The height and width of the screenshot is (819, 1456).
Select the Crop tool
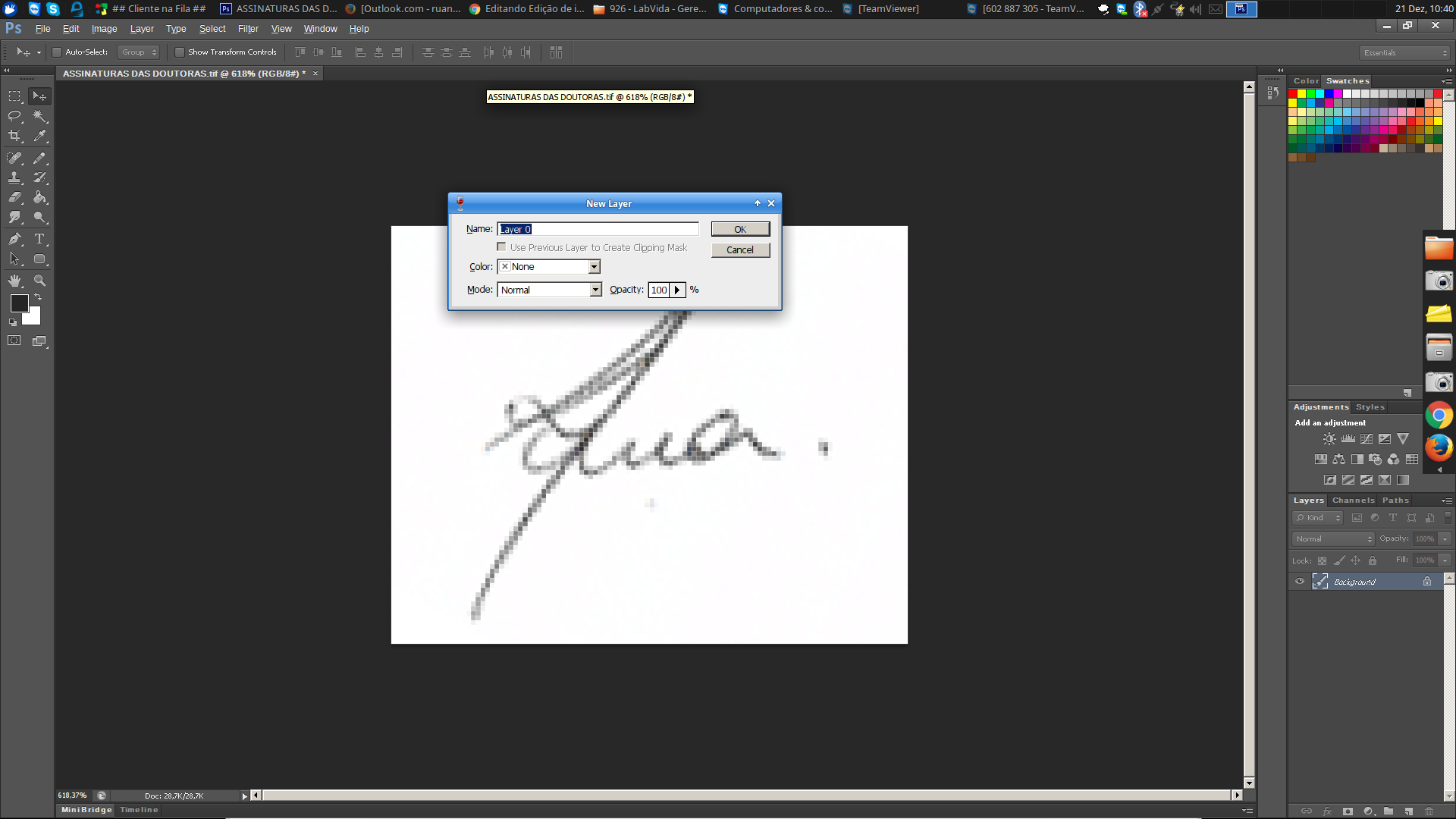click(14, 136)
